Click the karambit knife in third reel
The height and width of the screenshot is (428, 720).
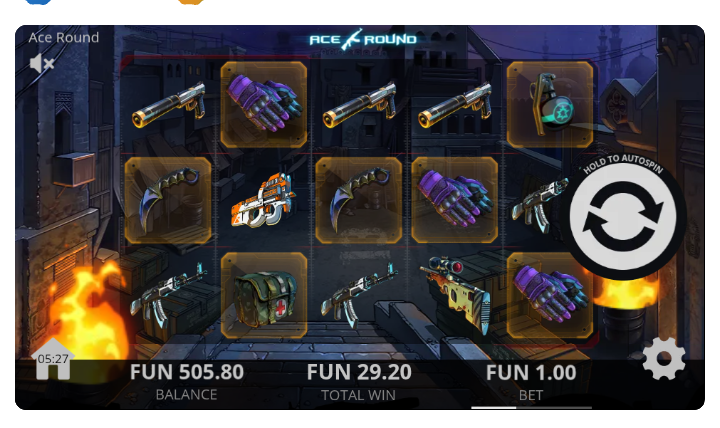359,200
